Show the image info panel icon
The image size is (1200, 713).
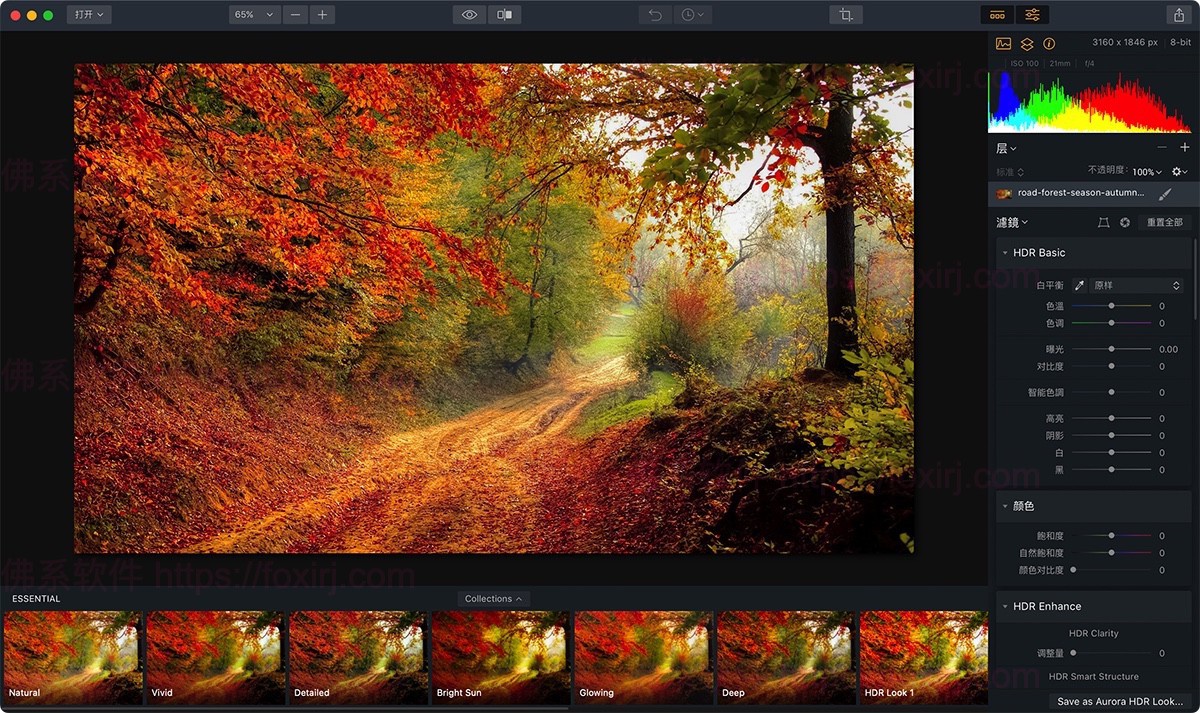tap(1049, 44)
